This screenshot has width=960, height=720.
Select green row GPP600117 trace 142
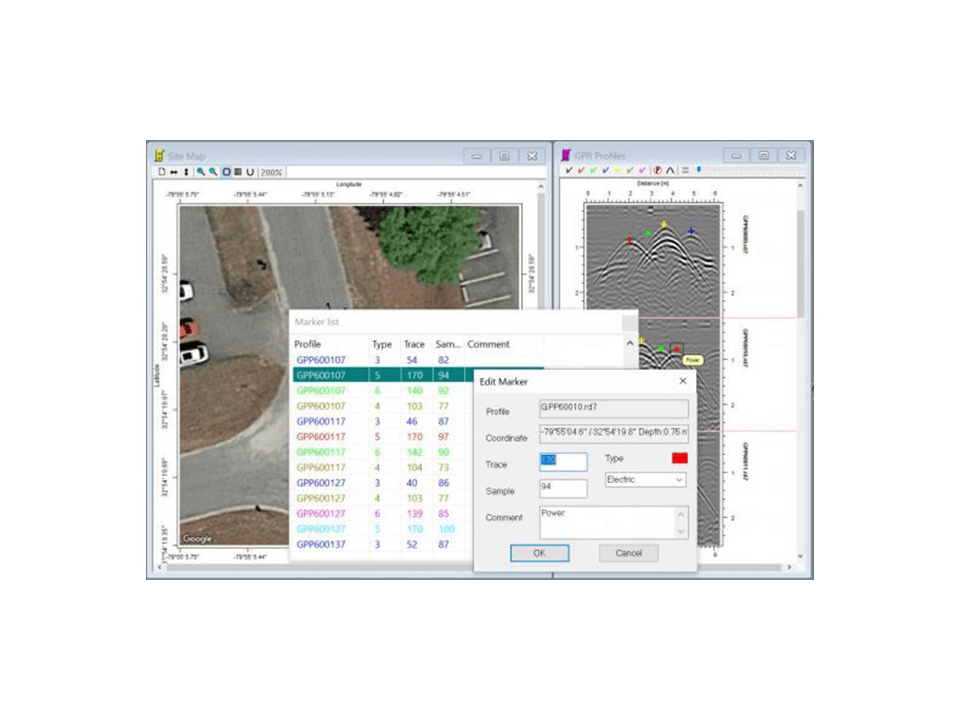pos(383,452)
